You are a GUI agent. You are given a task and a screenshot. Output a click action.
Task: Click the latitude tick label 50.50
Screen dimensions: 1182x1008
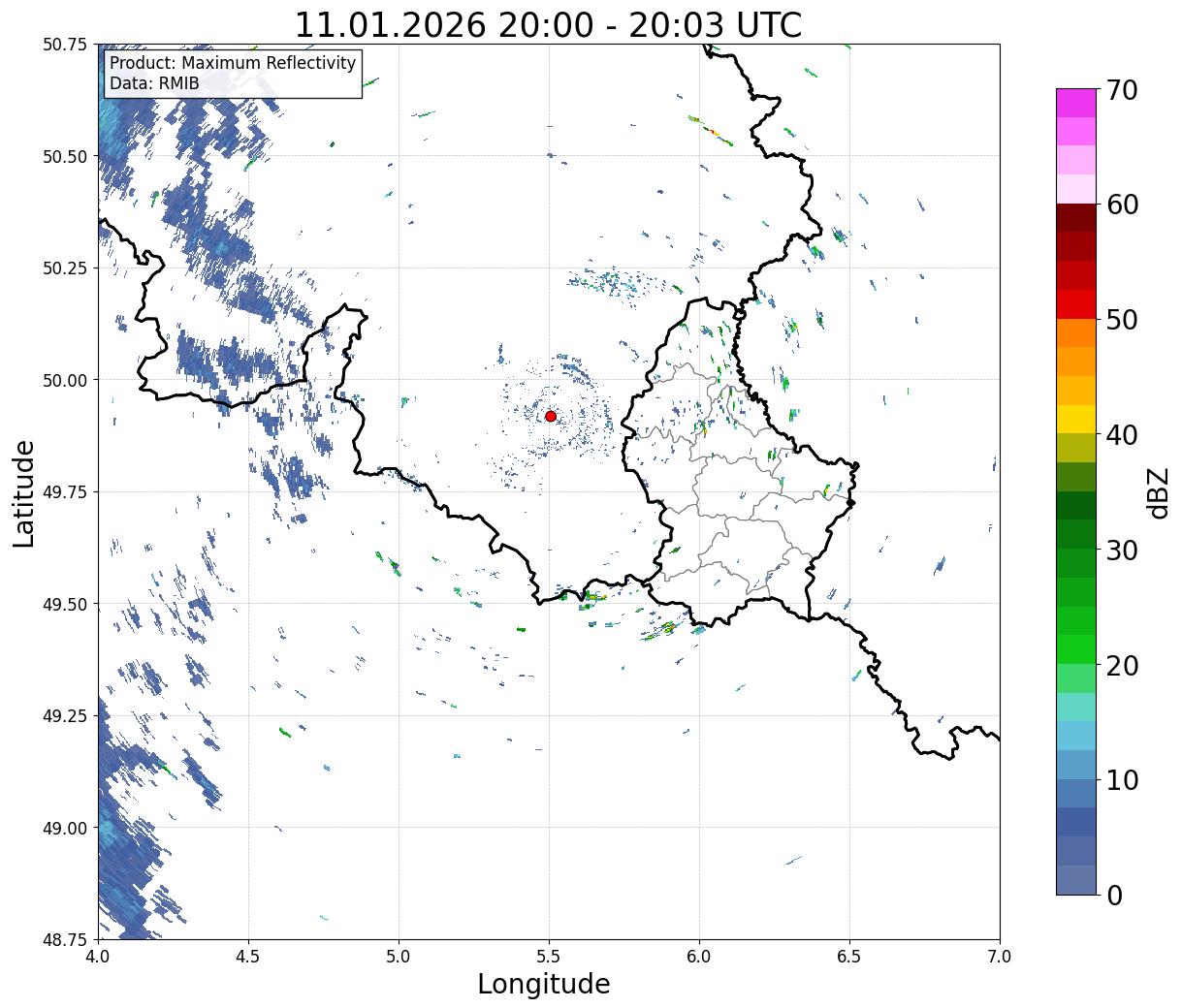coord(65,156)
